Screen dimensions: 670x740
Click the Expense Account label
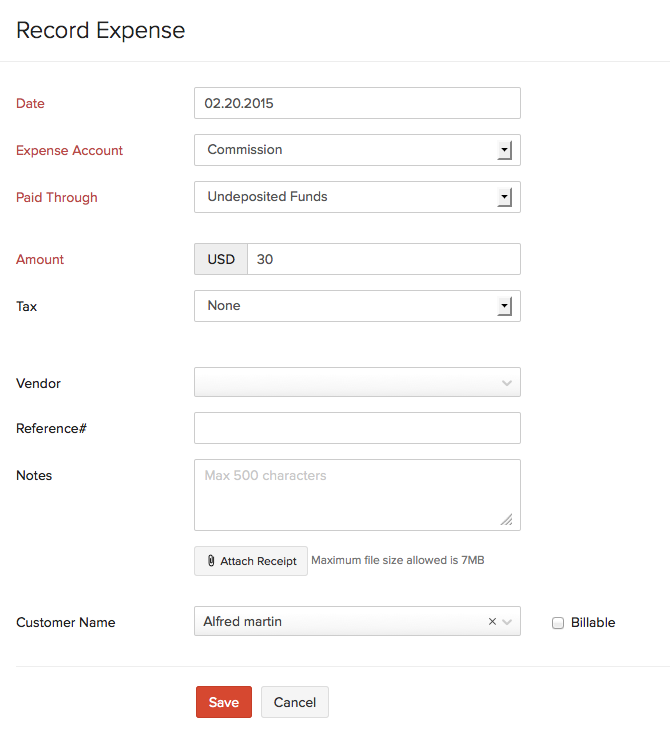pos(70,150)
